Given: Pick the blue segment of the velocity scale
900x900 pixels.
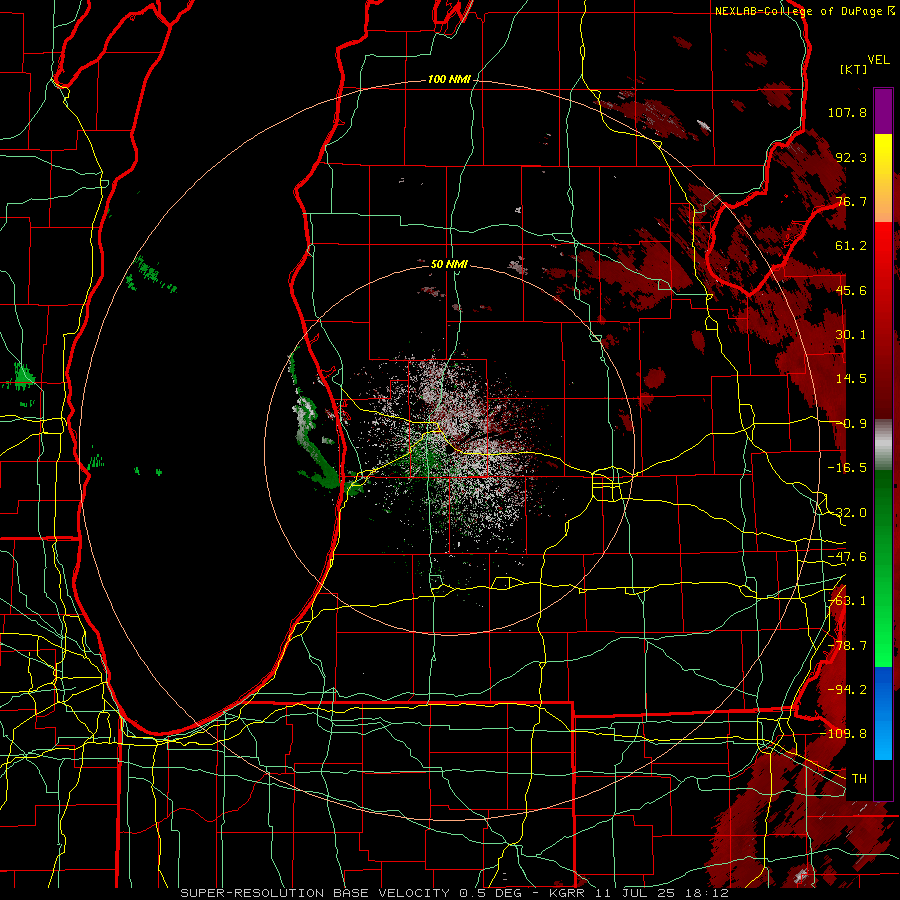Looking at the screenshot, I should tap(883, 713).
